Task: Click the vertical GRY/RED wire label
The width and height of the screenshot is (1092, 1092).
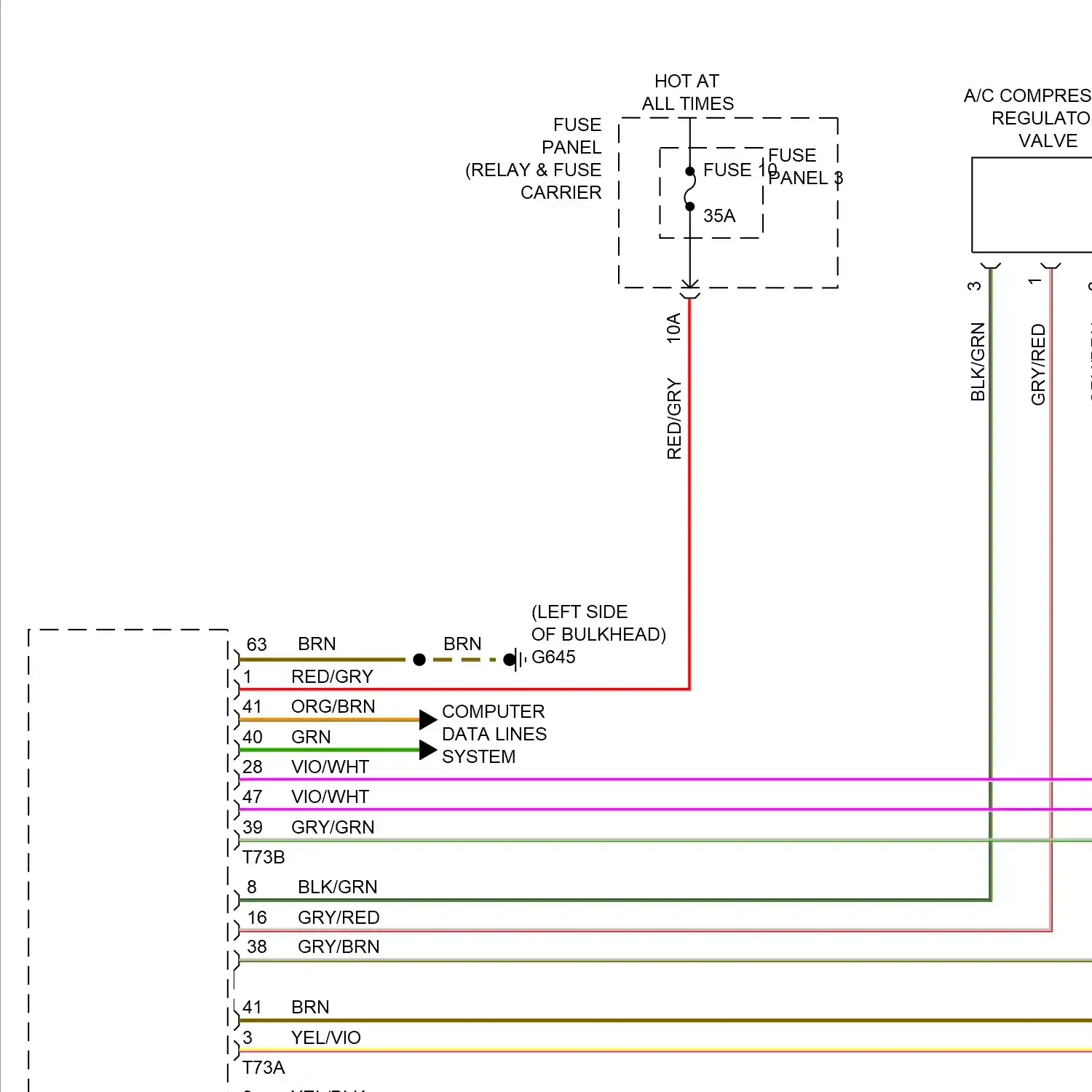Action: point(1038,365)
